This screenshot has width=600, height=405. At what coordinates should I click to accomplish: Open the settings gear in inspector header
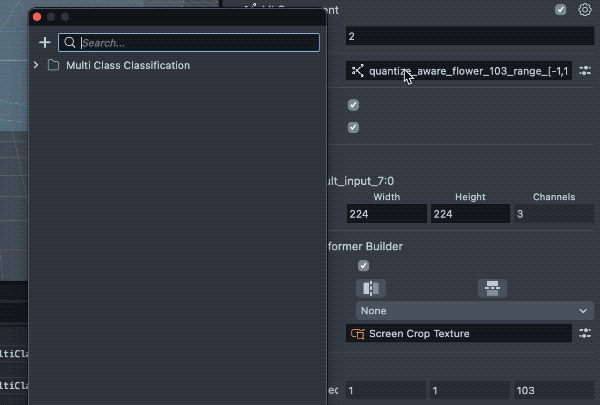coord(585,10)
